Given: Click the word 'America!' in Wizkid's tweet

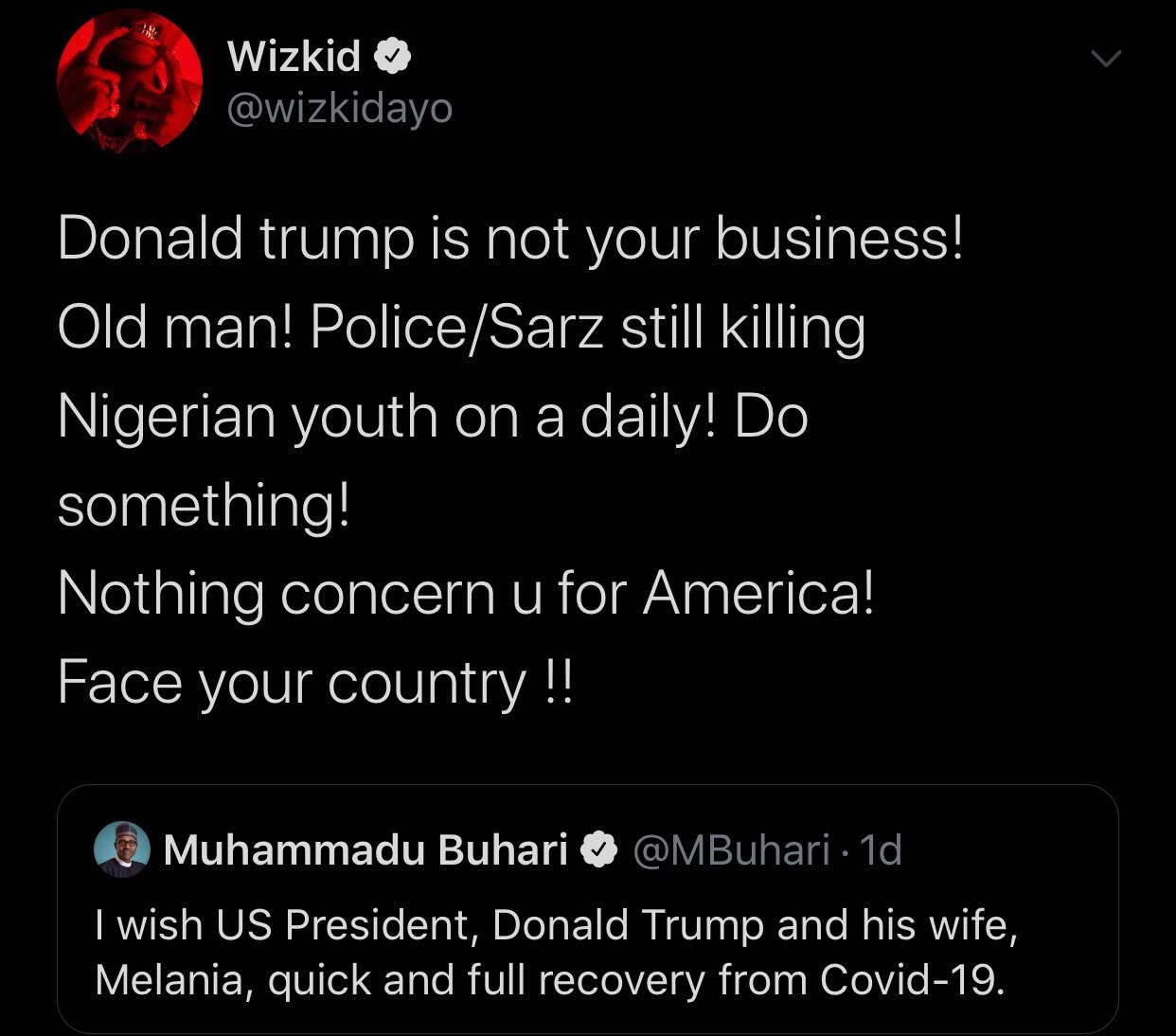Looking at the screenshot, I should click(758, 595).
